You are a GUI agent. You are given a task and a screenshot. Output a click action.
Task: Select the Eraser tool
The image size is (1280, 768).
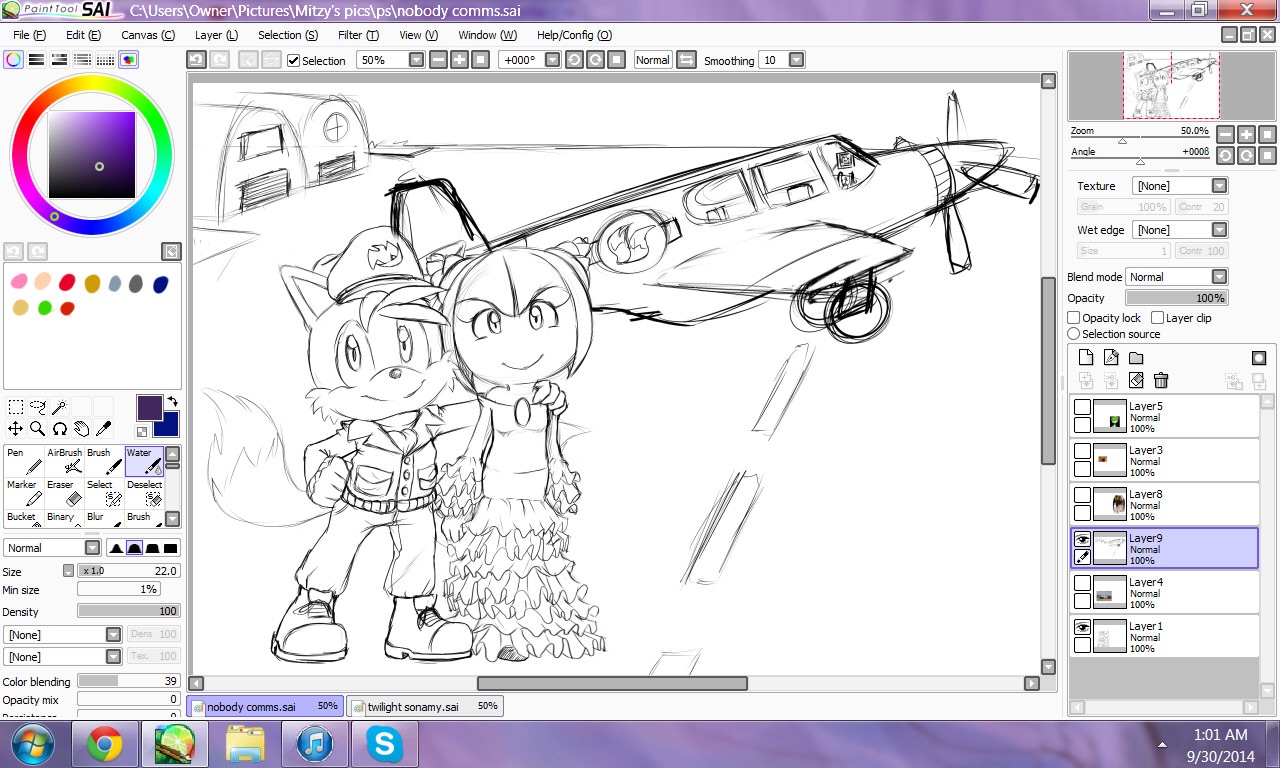pyautogui.click(x=64, y=492)
